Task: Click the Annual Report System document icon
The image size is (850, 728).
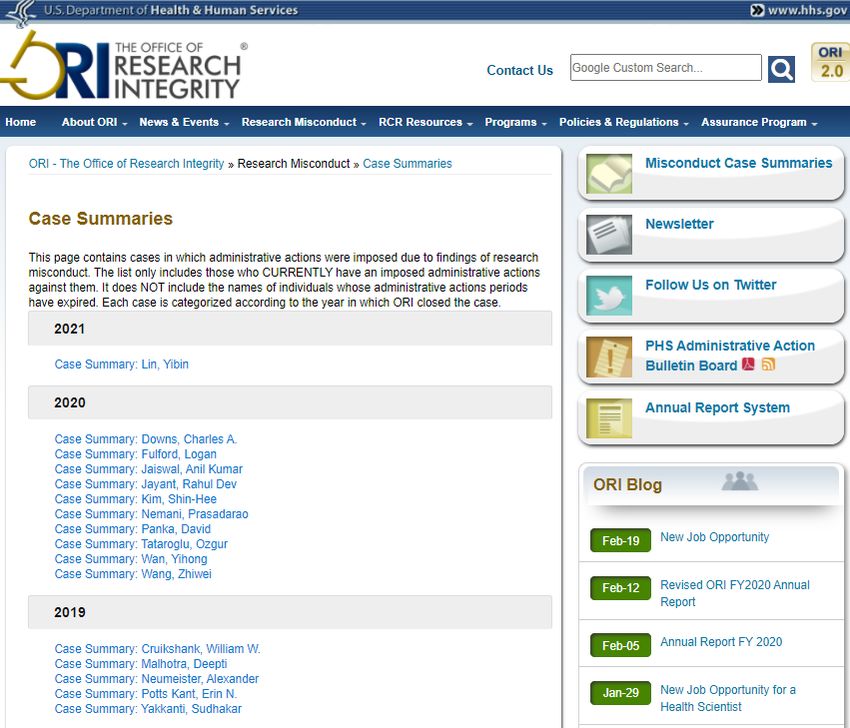Action: pos(609,418)
